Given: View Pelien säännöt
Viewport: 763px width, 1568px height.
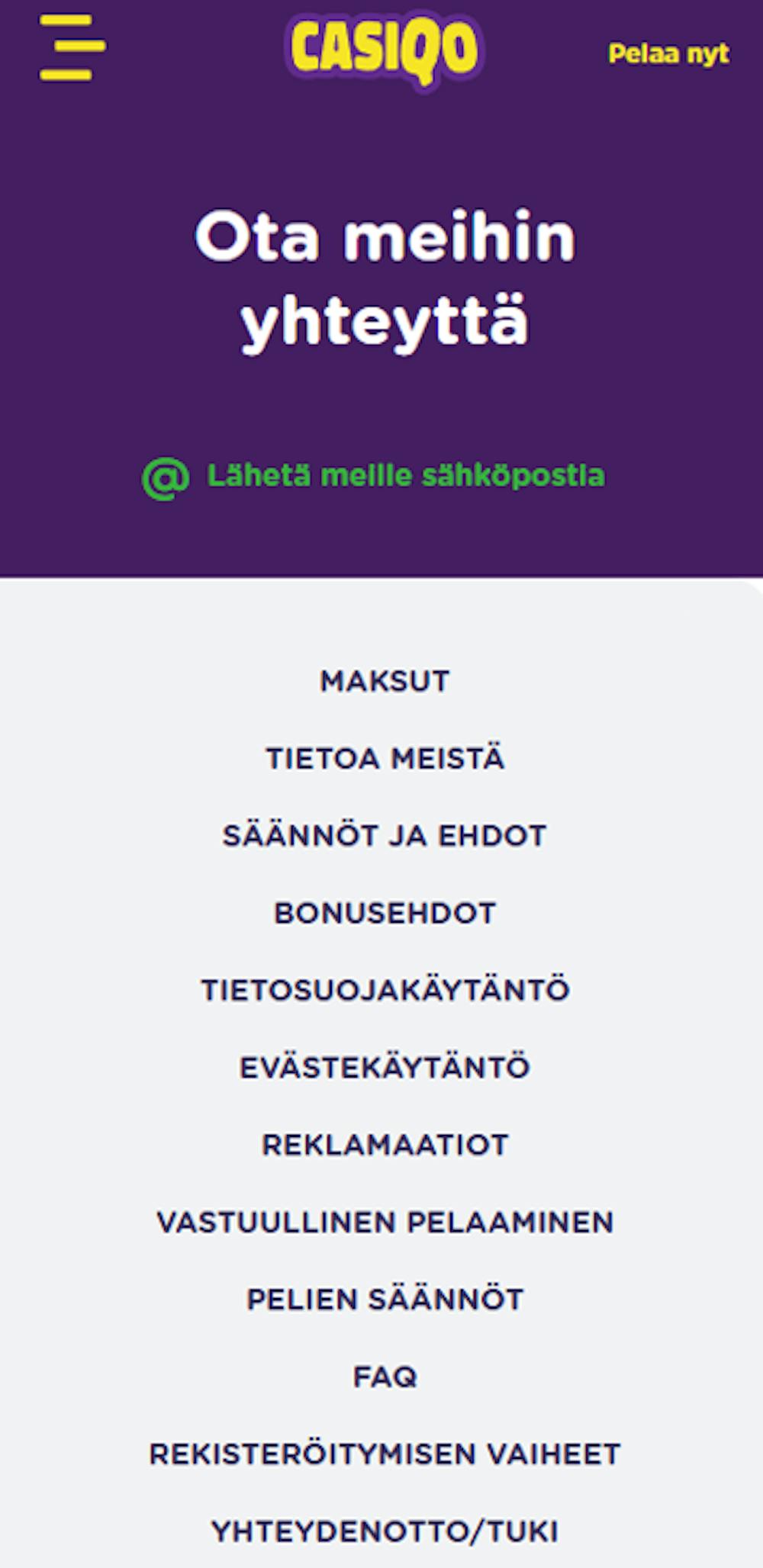Looking at the screenshot, I should click(385, 1300).
